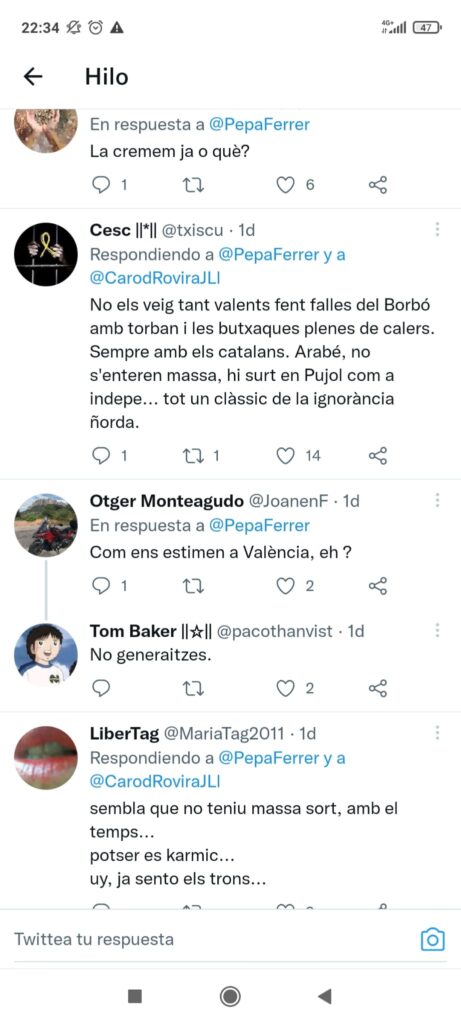
Task: Tap the Android home circle button
Action: coord(230,996)
